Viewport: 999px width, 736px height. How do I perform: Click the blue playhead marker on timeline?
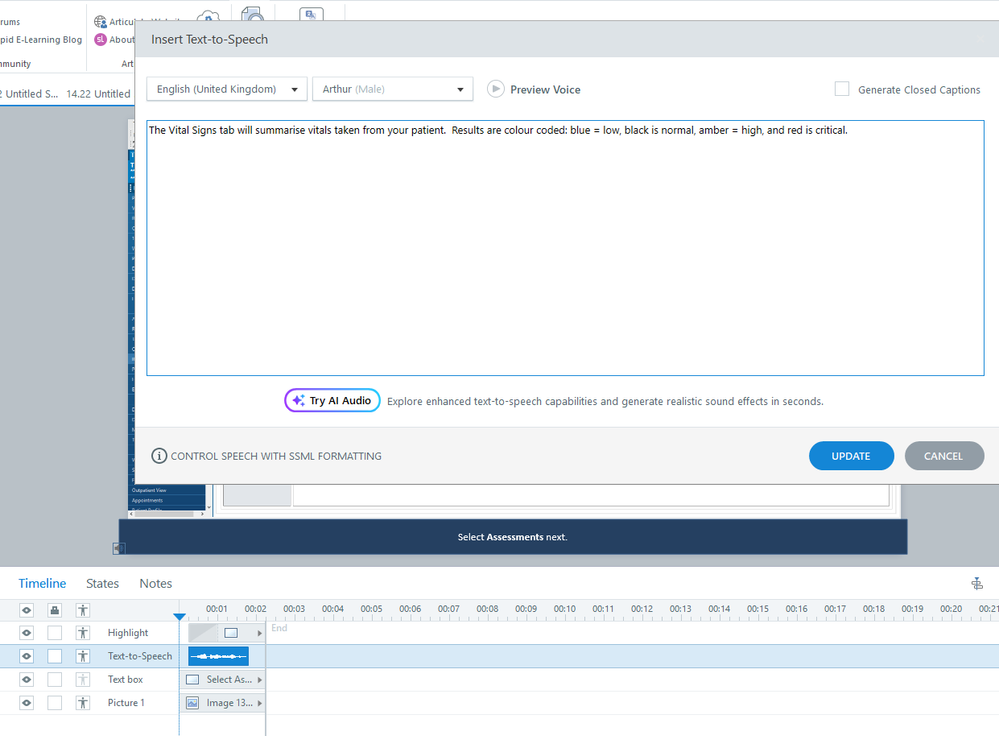180,617
